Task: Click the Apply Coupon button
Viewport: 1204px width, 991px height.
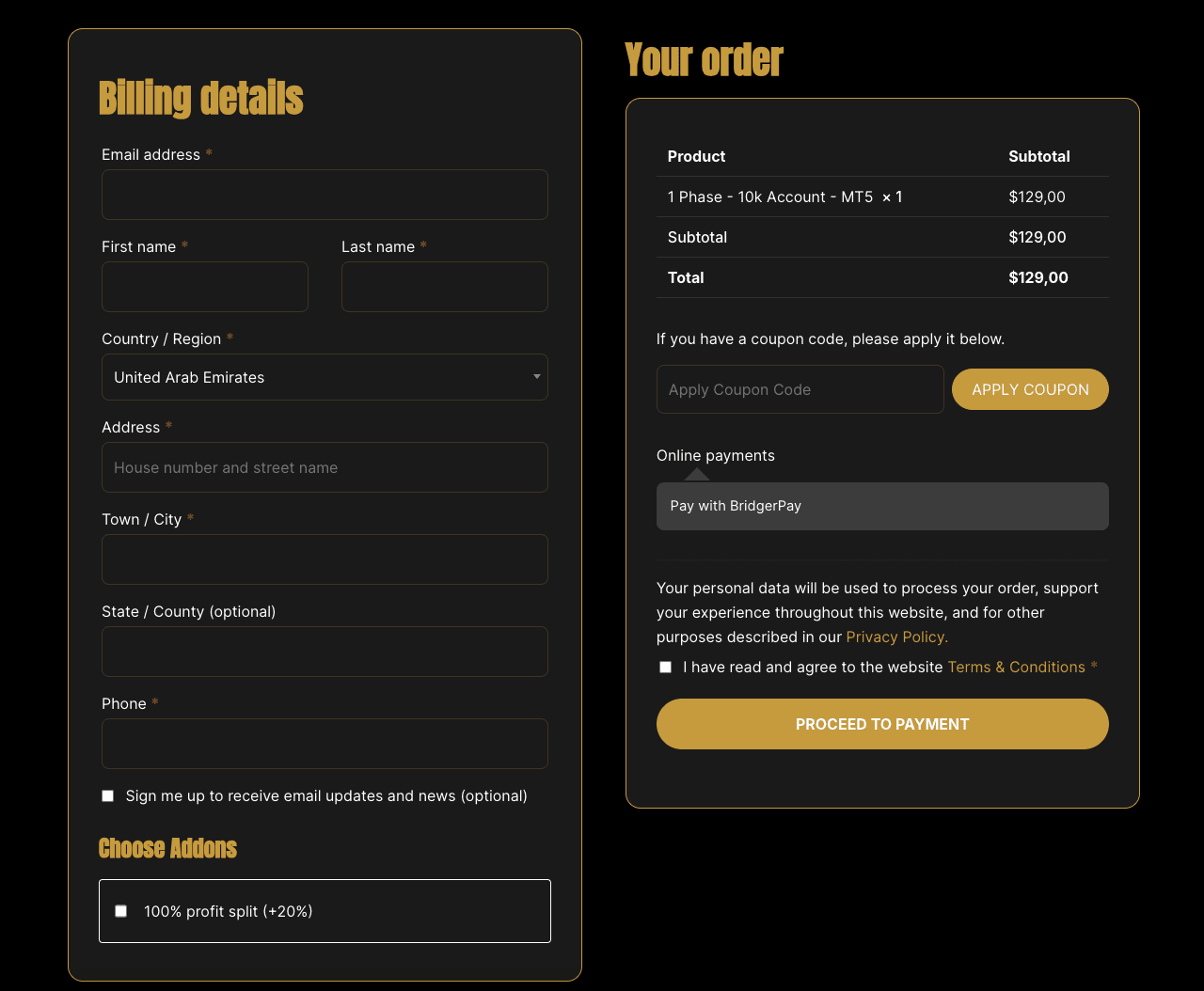Action: click(1030, 389)
